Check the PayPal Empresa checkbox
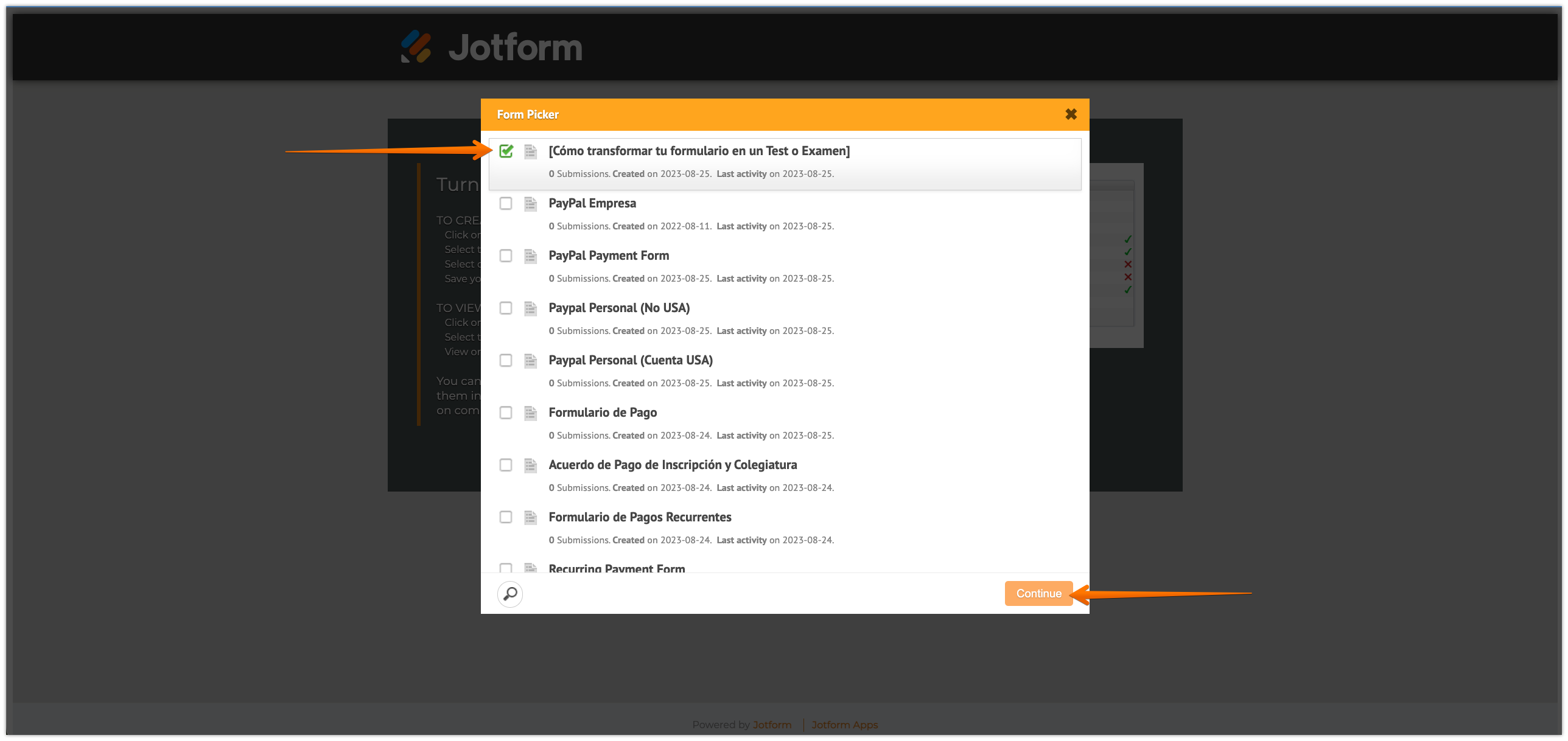 pyautogui.click(x=506, y=203)
